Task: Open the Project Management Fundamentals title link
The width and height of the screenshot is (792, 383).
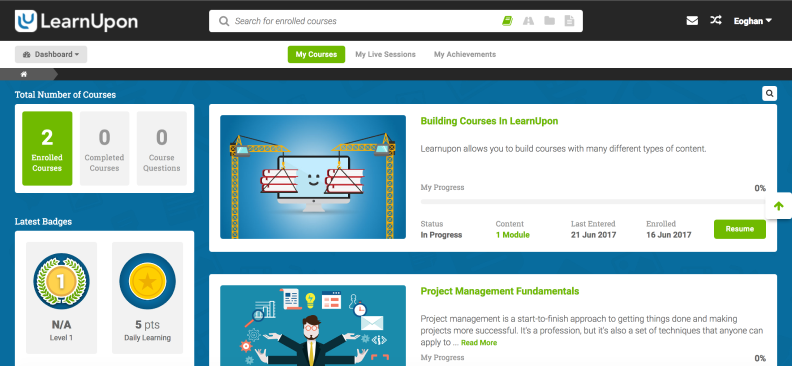Action: 500,292
